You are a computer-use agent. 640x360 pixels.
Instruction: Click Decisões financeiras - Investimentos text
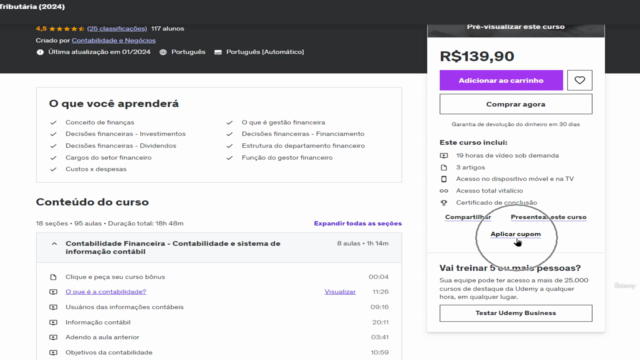125,134
